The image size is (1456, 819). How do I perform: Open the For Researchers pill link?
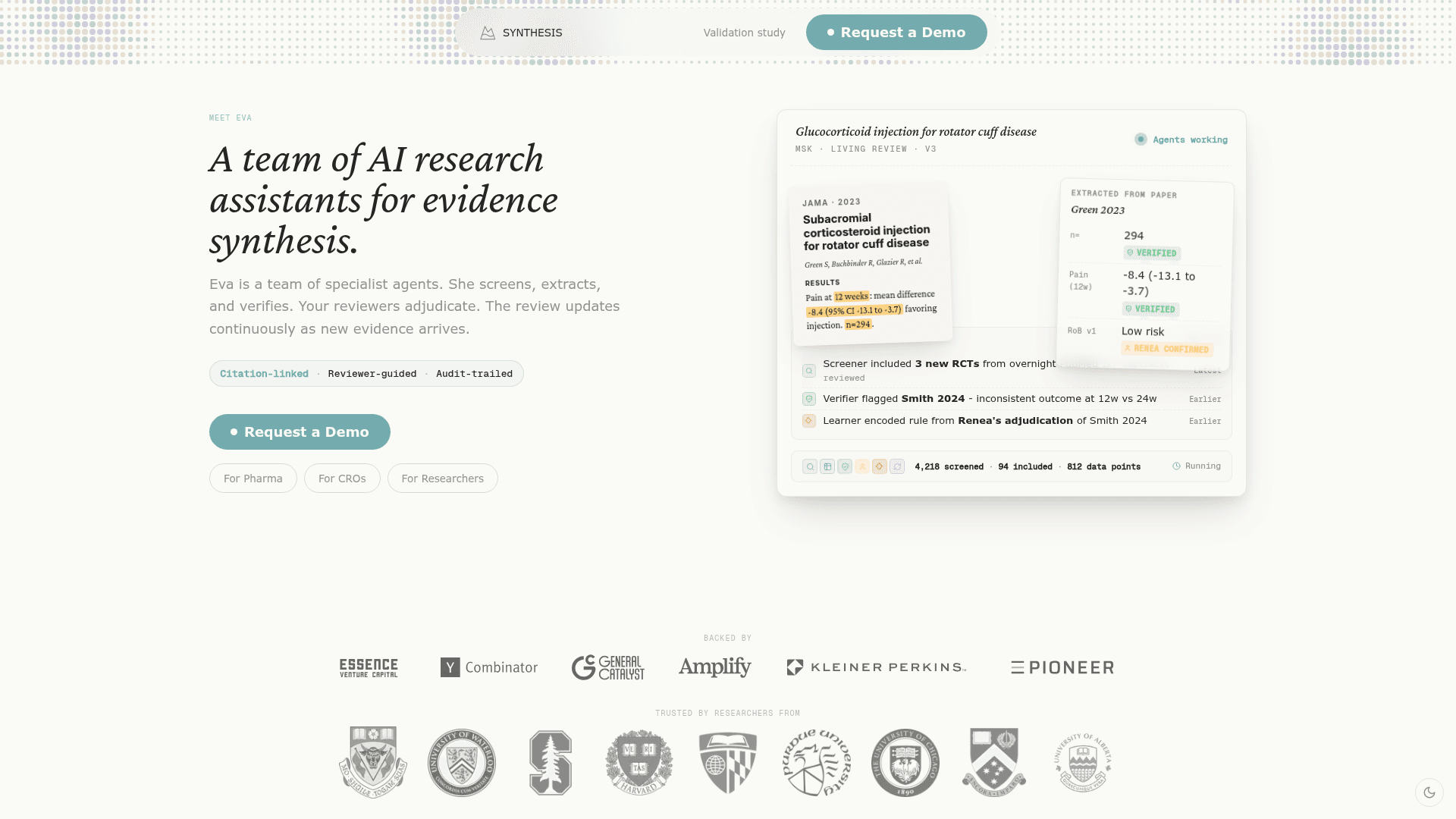443,479
